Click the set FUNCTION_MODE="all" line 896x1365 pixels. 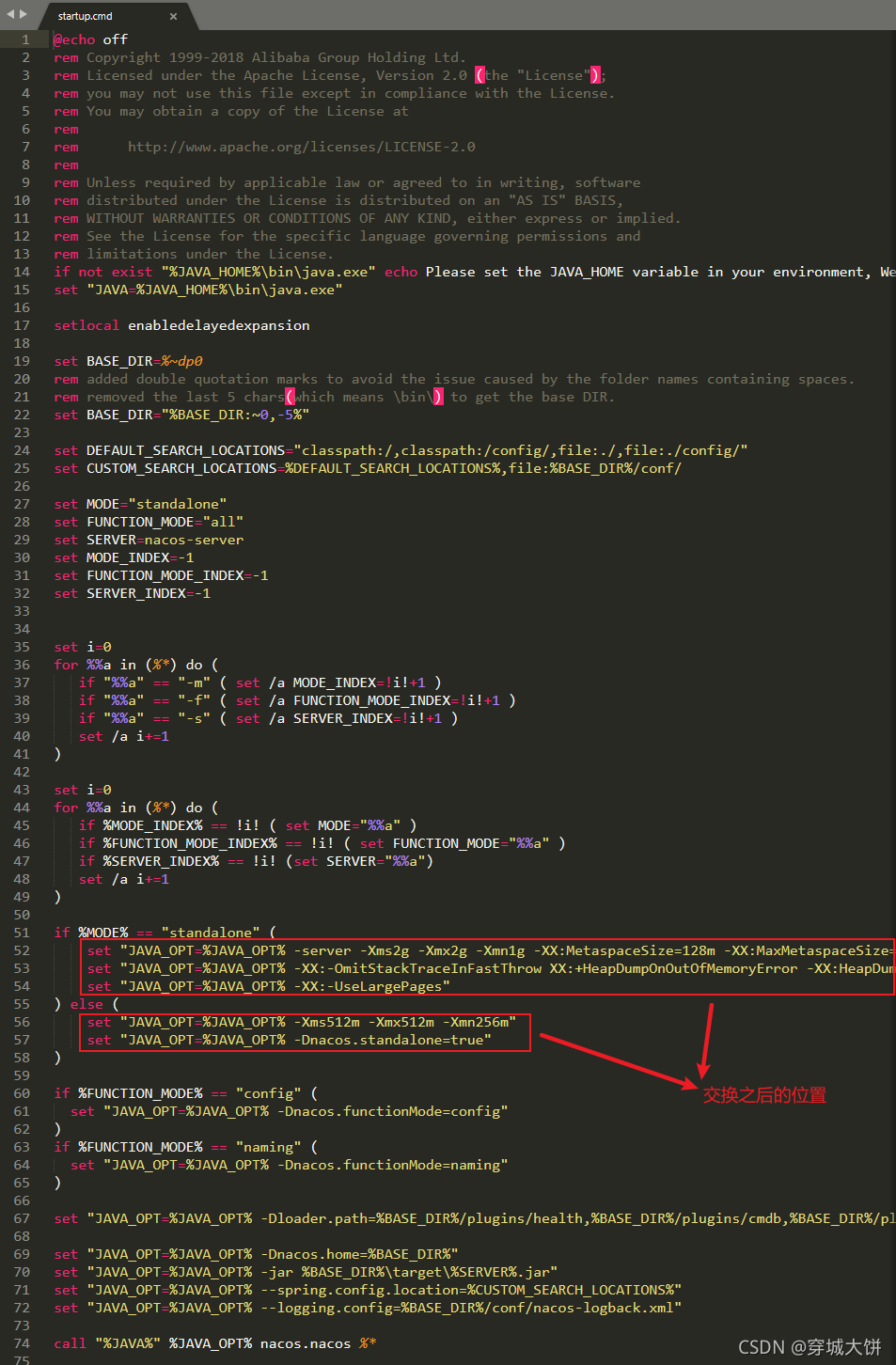(x=149, y=522)
